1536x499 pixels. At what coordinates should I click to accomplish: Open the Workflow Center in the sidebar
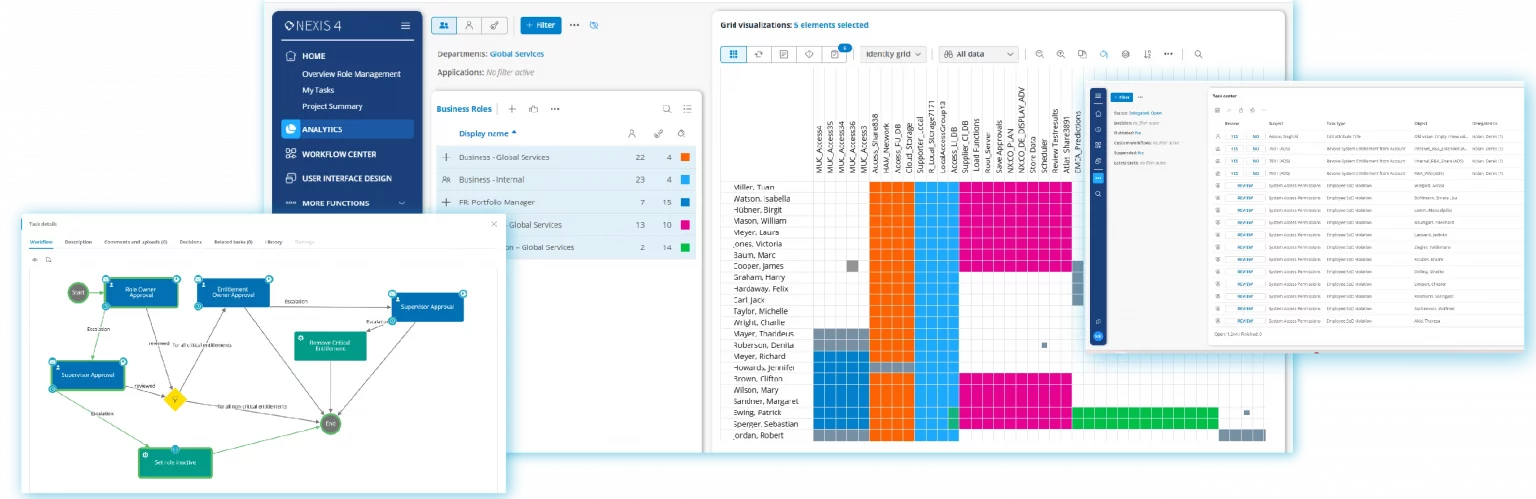click(x=338, y=154)
